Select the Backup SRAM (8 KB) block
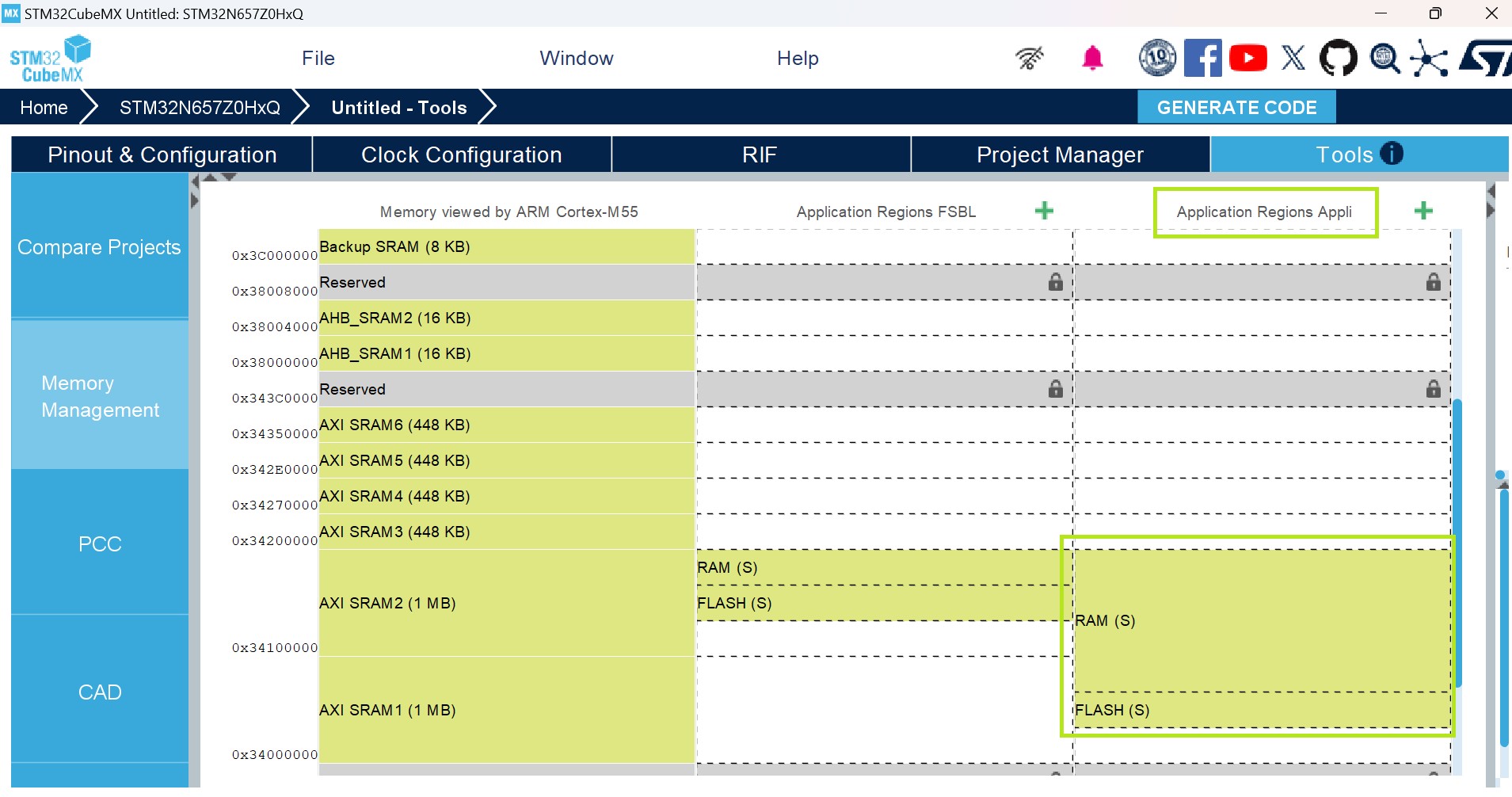Screen dimensions: 1512x797 point(507,246)
